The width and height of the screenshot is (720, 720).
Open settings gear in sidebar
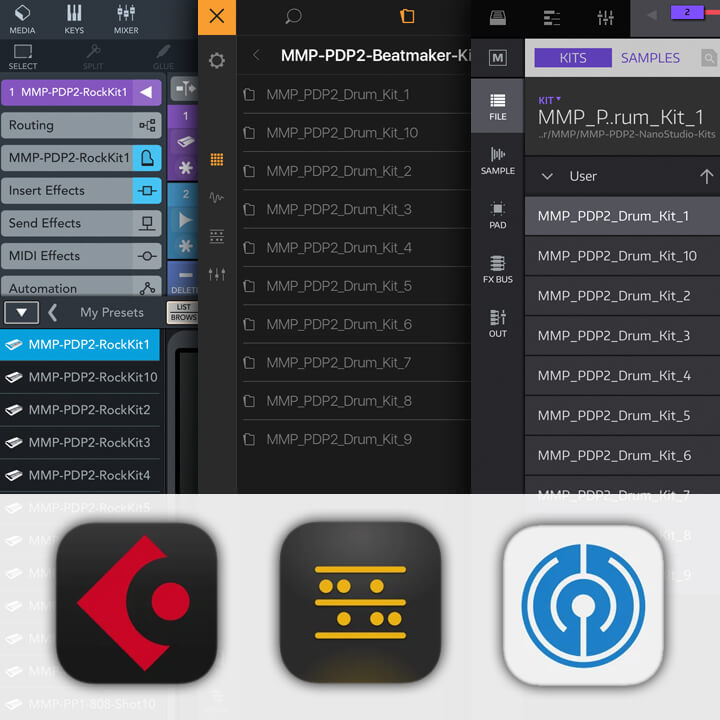point(217,61)
